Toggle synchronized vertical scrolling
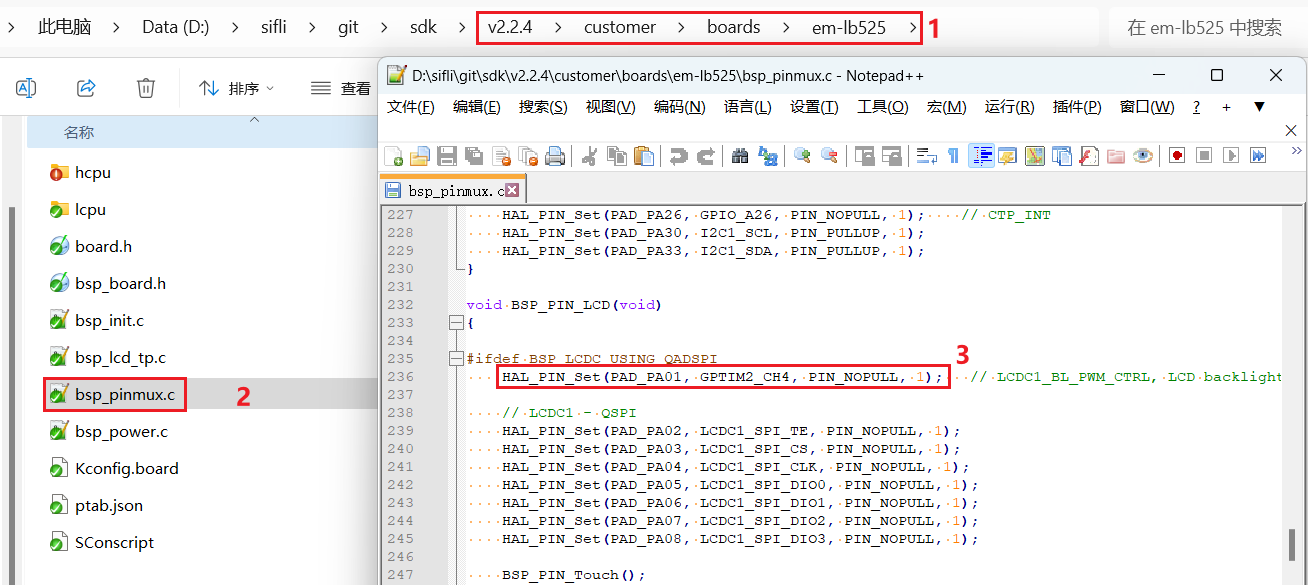Image resolution: width=1308 pixels, height=585 pixels. [x=864, y=156]
